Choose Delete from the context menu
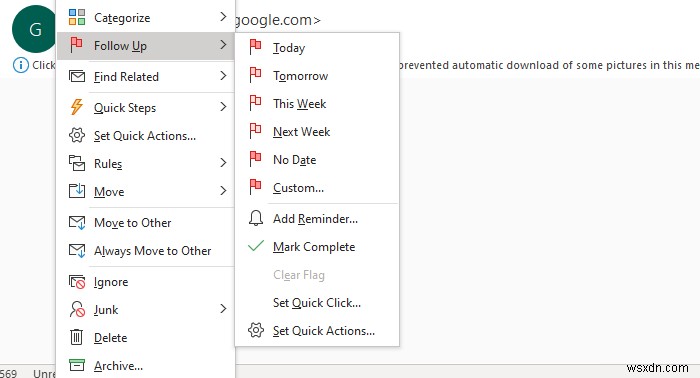The image size is (700, 378). click(x=146, y=338)
